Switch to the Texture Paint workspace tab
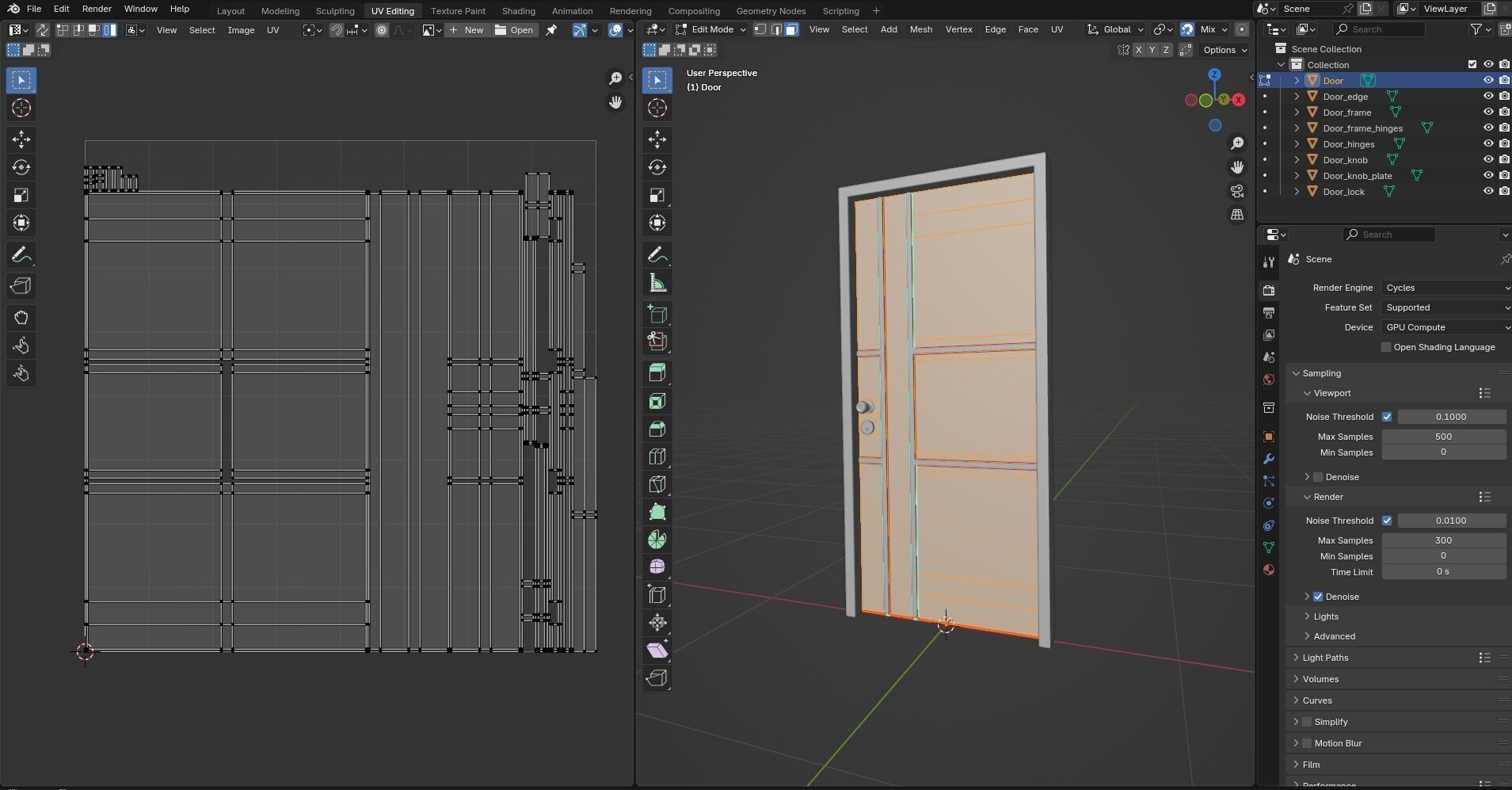Viewport: 1512px width, 790px height. click(458, 11)
